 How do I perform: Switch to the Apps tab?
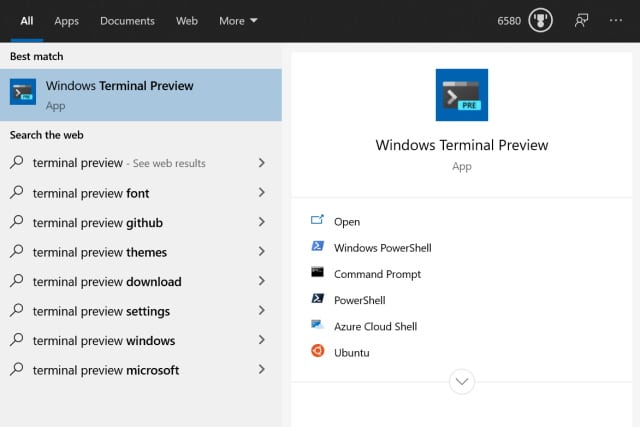(x=66, y=21)
